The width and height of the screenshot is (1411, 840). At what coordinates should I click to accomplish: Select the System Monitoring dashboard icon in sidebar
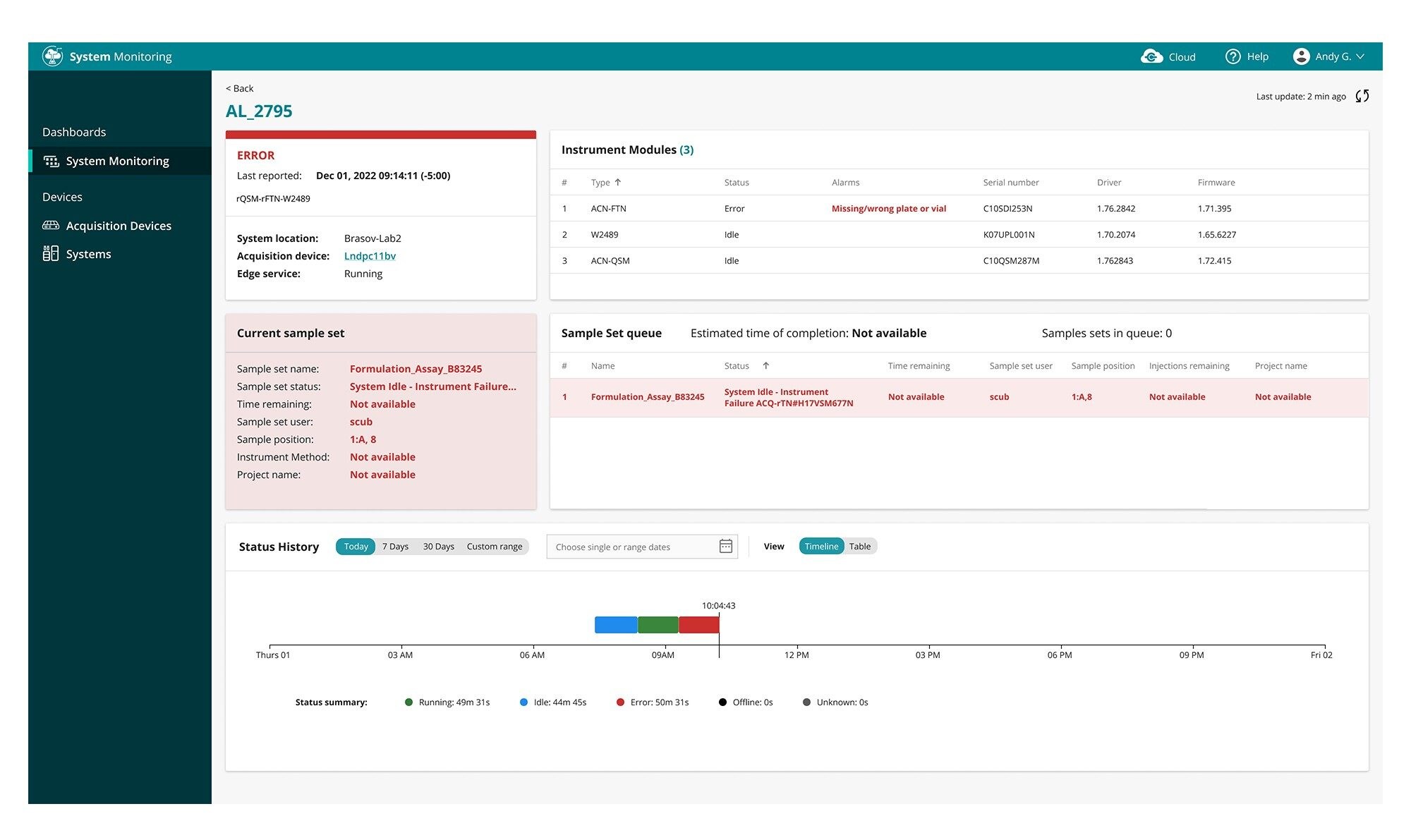(52, 161)
